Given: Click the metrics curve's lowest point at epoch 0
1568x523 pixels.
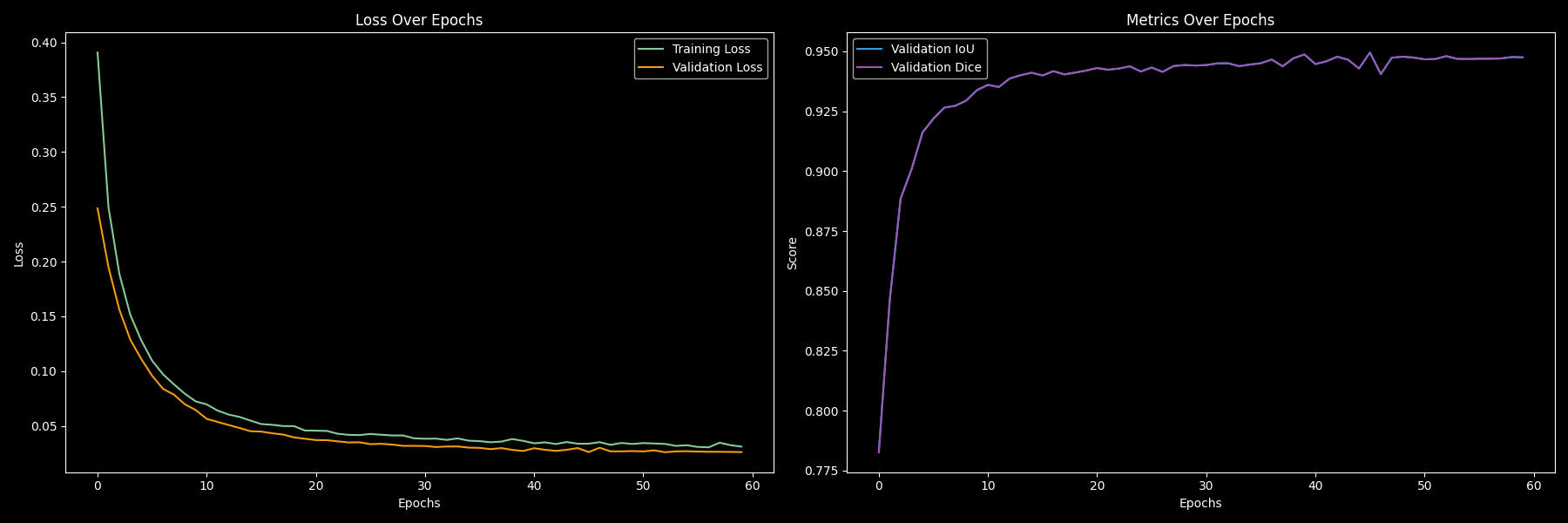Looking at the screenshot, I should coord(879,452).
